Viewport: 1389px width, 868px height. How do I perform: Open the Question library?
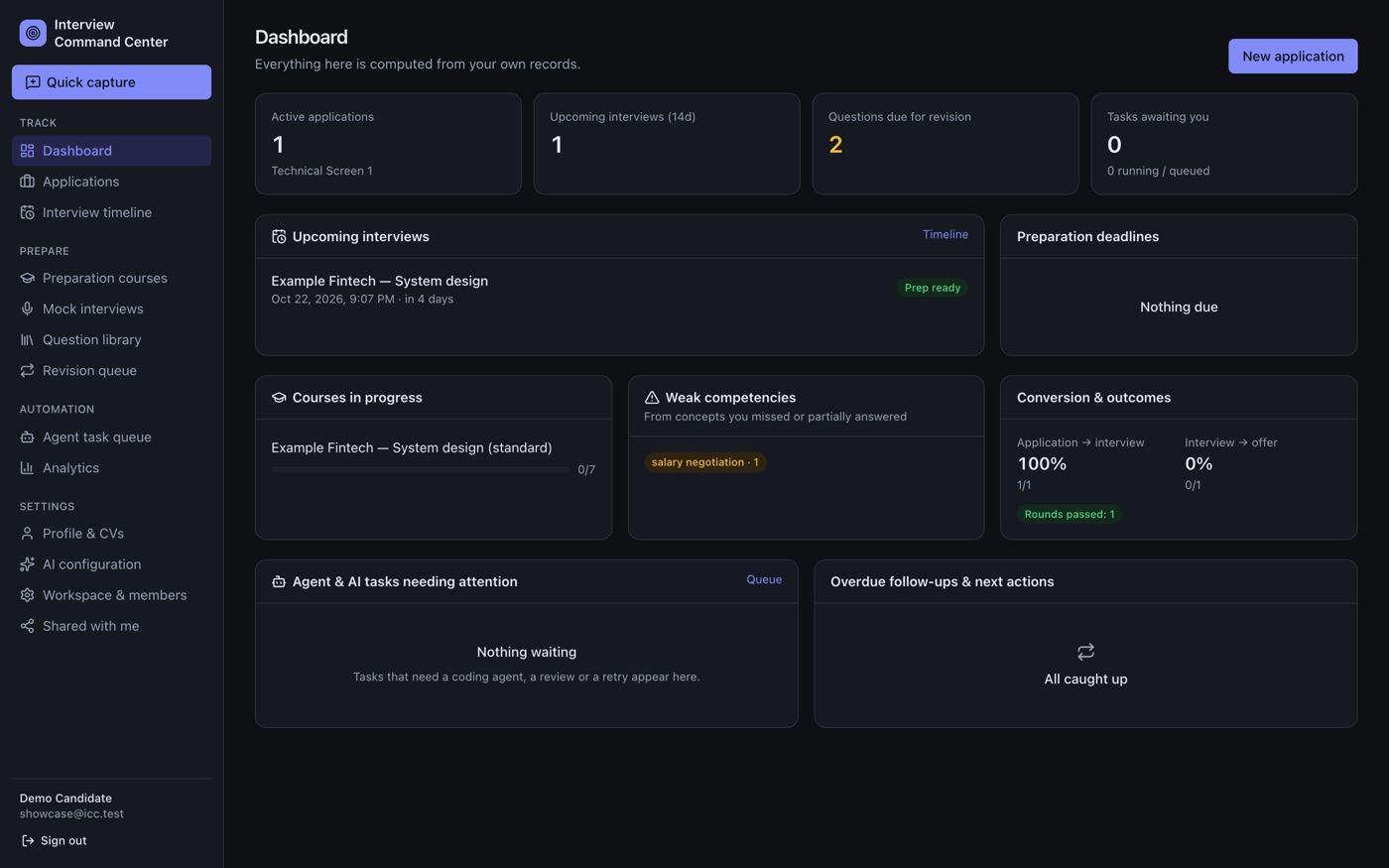(111, 339)
